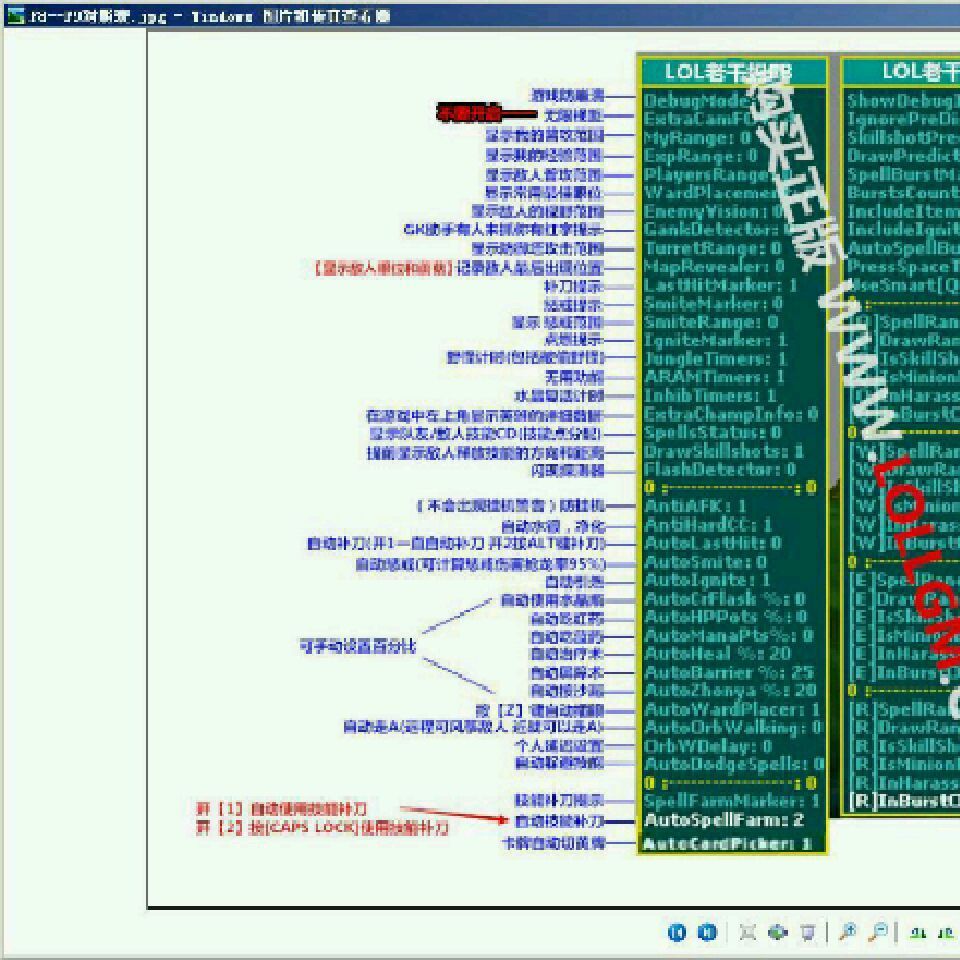Click the picture viewer title bar icon
The width and height of the screenshot is (960, 960).
pyautogui.click(x=15, y=15)
